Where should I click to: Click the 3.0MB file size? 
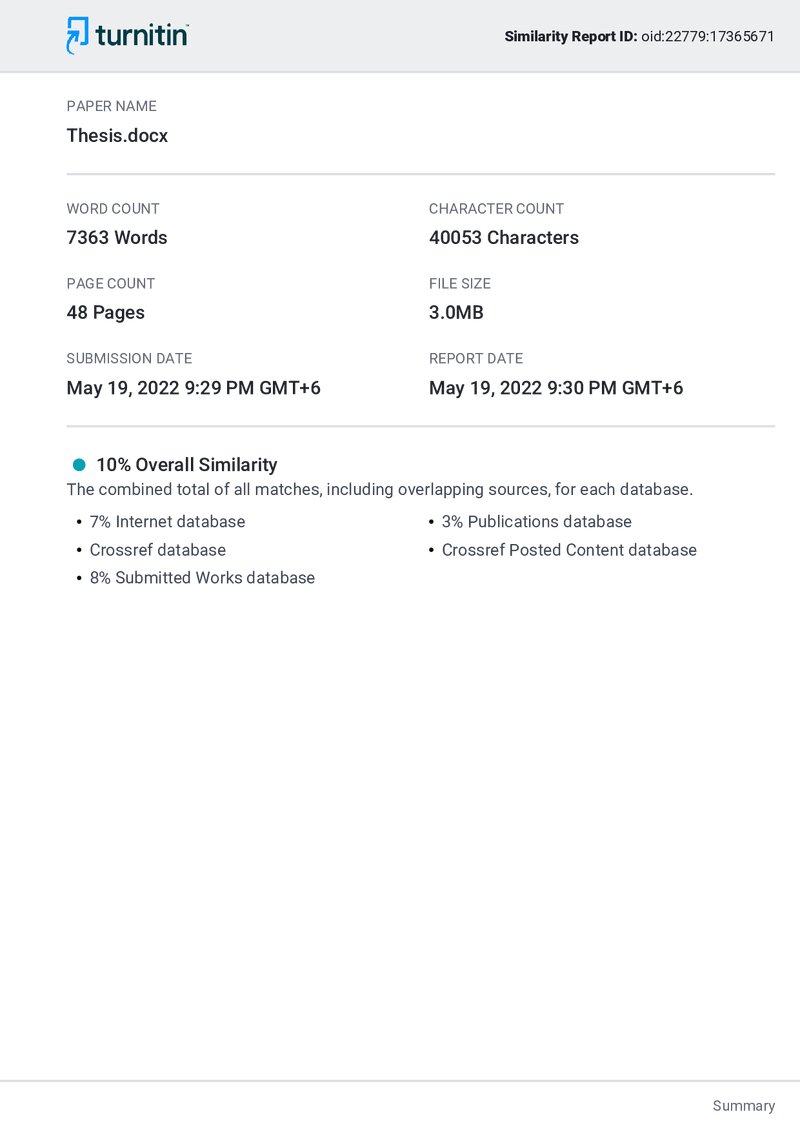(x=456, y=313)
